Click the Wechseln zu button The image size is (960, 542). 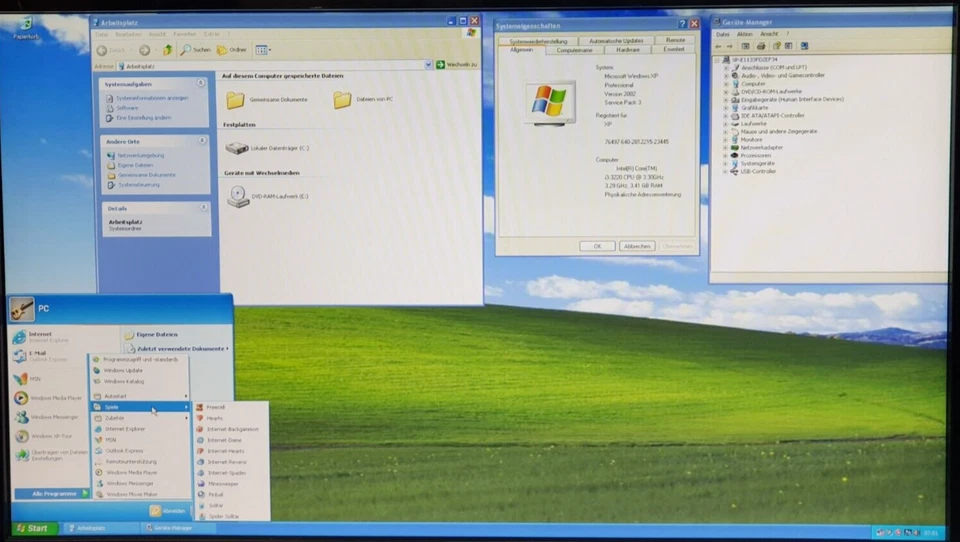[457, 64]
